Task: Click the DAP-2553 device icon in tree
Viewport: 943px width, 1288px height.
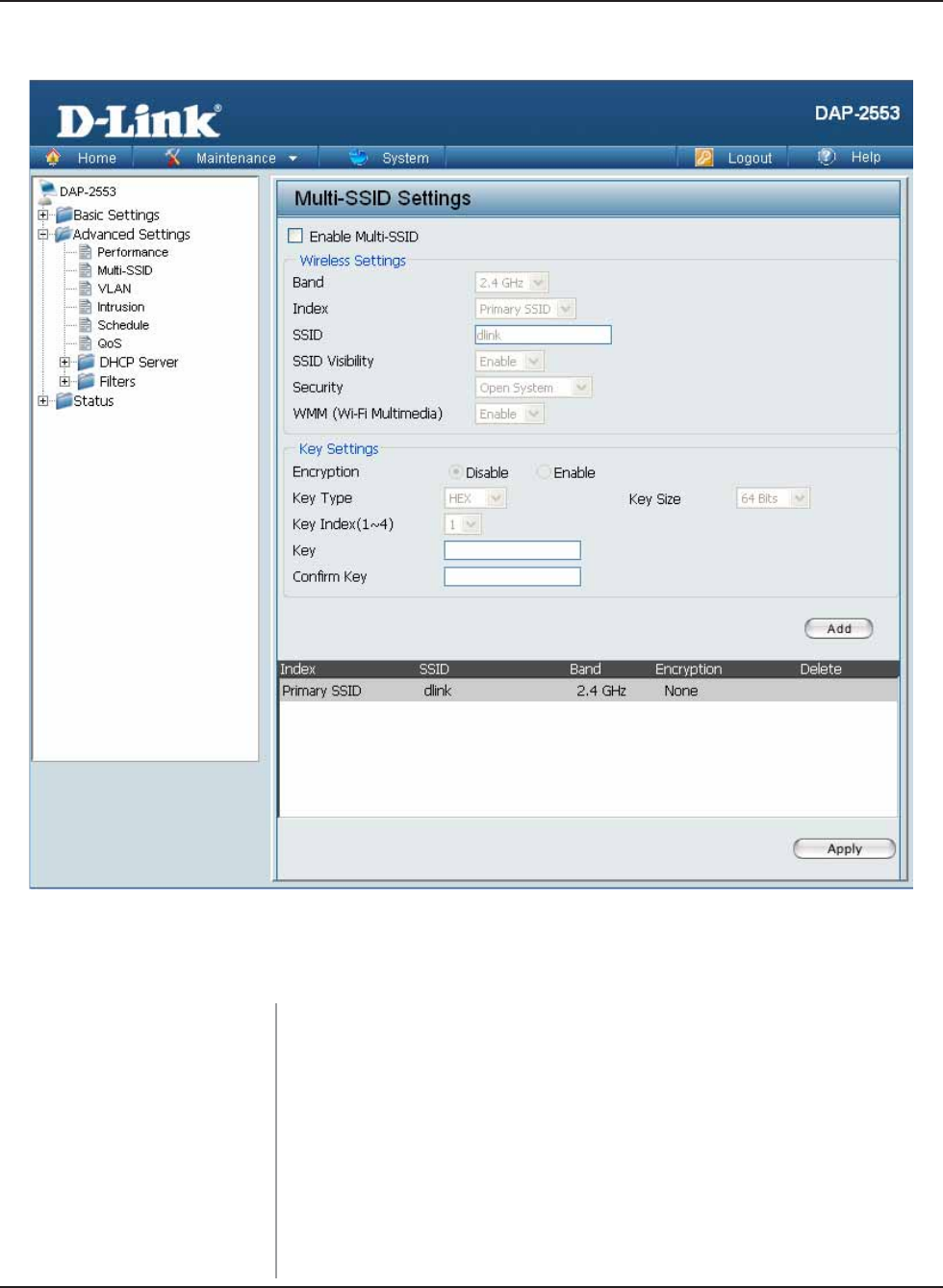Action: tap(47, 192)
